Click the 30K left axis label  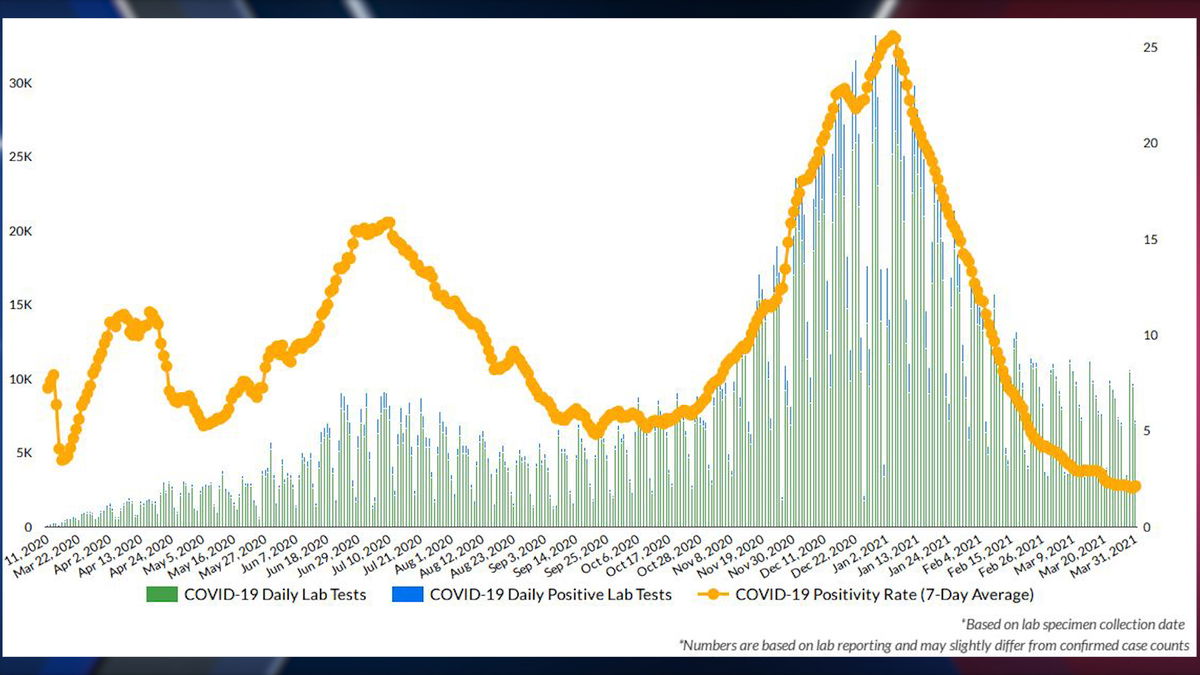click(21, 84)
